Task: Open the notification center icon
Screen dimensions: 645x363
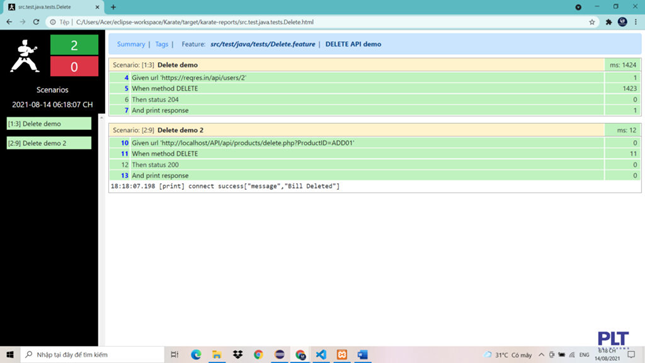Action: coord(632,354)
